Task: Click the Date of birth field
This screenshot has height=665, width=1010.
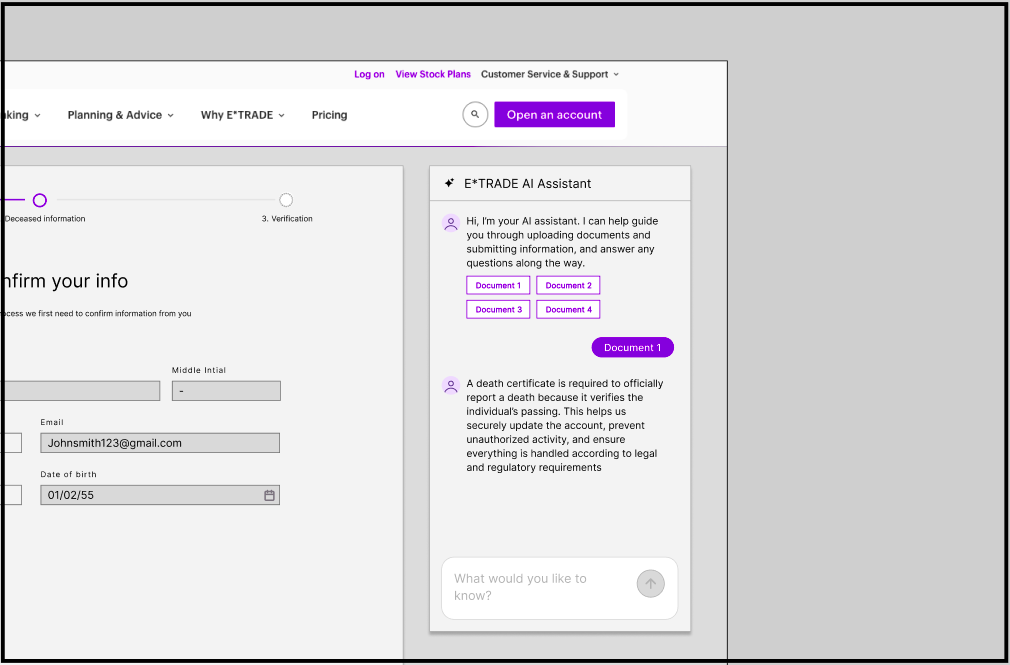Action: click(x=160, y=495)
